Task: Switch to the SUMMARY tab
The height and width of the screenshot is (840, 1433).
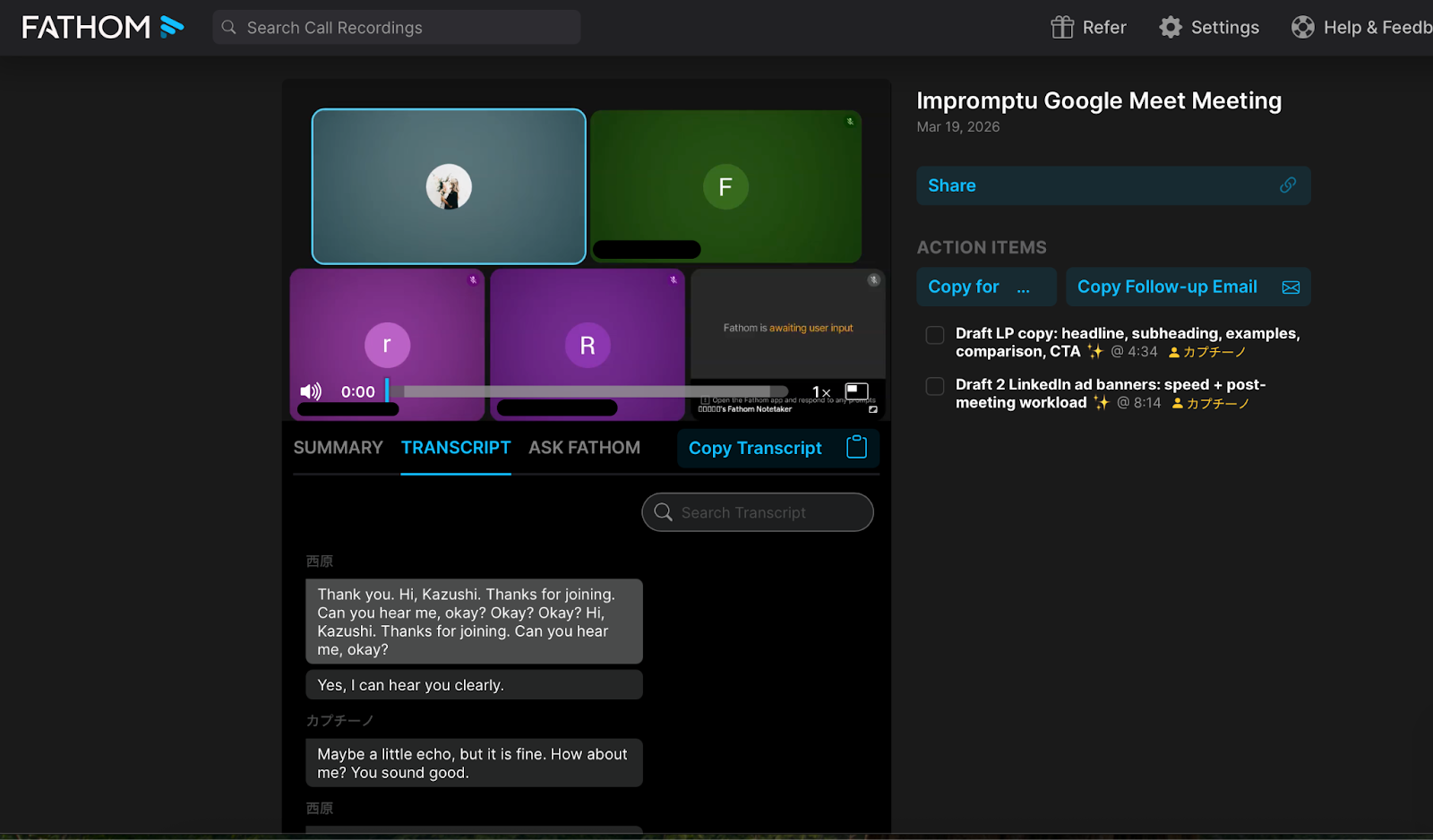Action: (x=338, y=448)
